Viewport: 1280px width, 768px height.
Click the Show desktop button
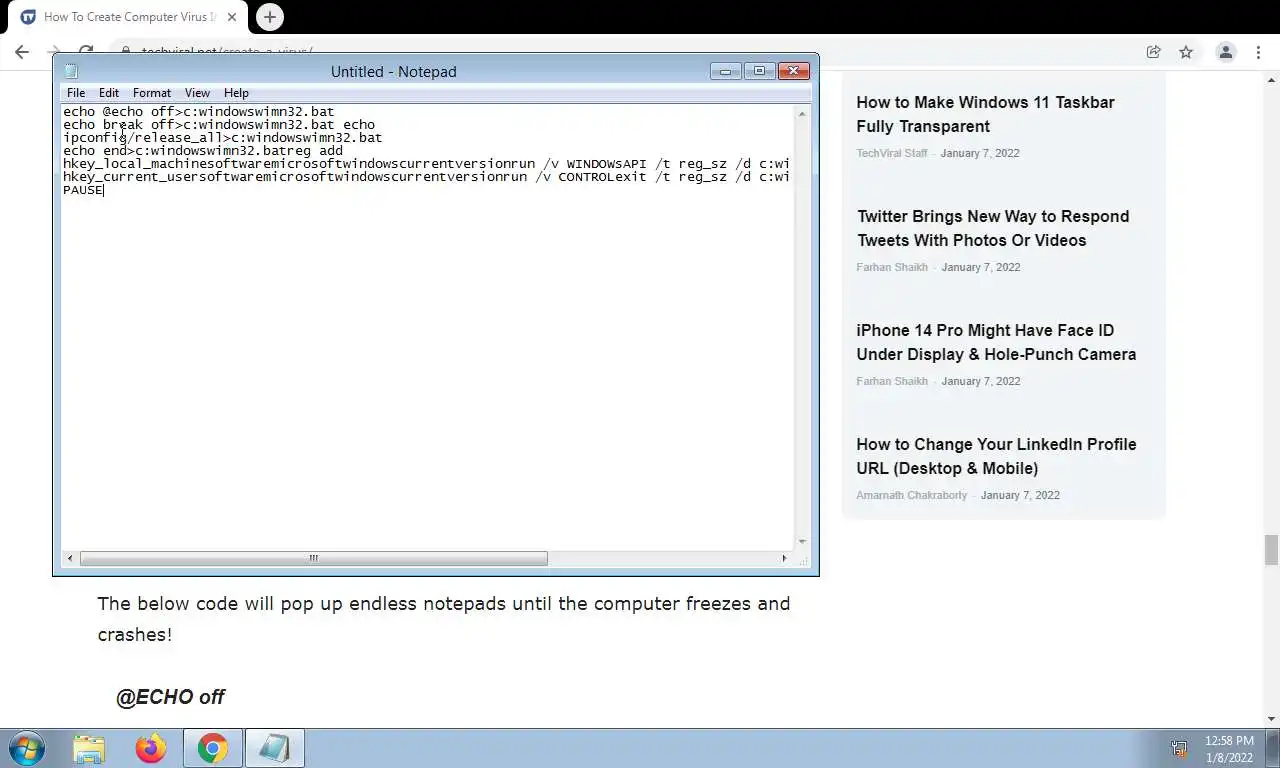[1273, 748]
